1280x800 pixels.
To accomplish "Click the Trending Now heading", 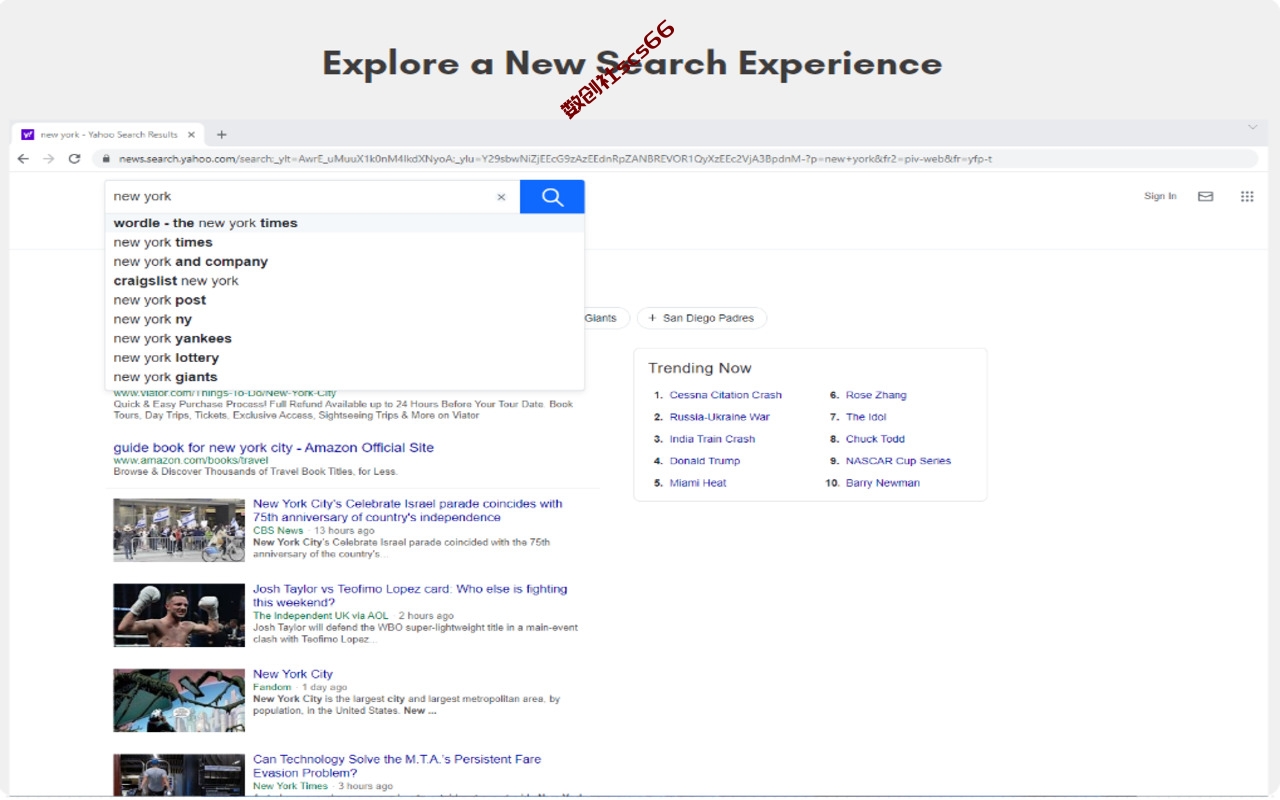I will 700,368.
